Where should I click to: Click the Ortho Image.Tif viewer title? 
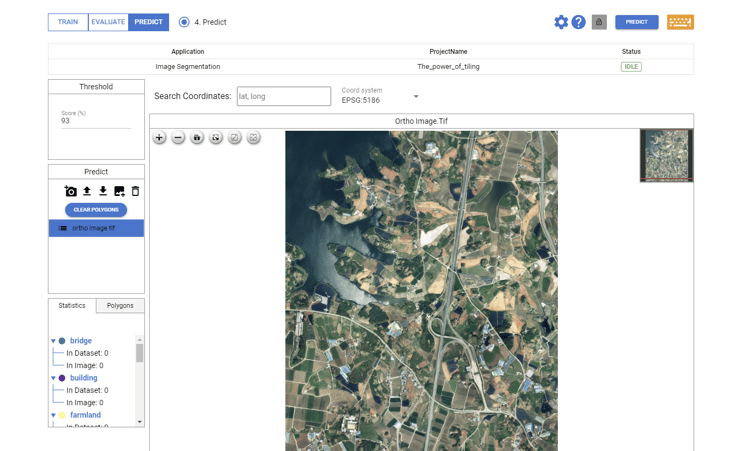coord(421,121)
